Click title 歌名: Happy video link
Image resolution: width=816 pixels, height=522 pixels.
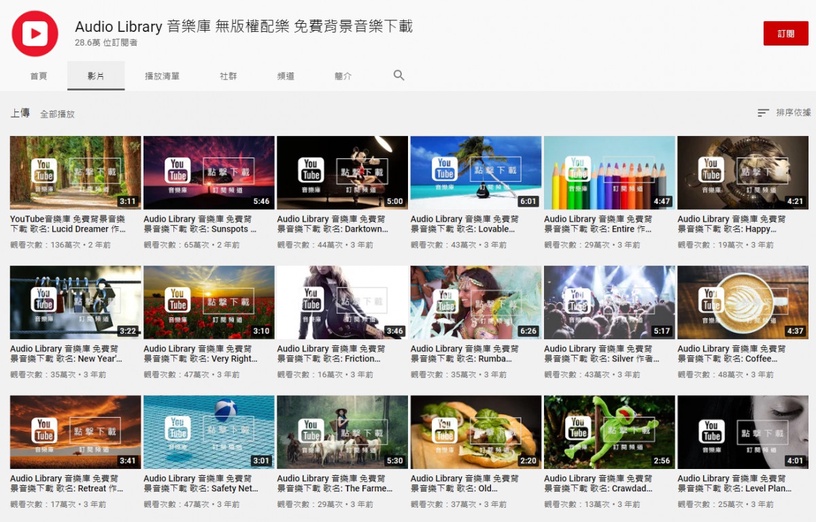click(x=731, y=224)
